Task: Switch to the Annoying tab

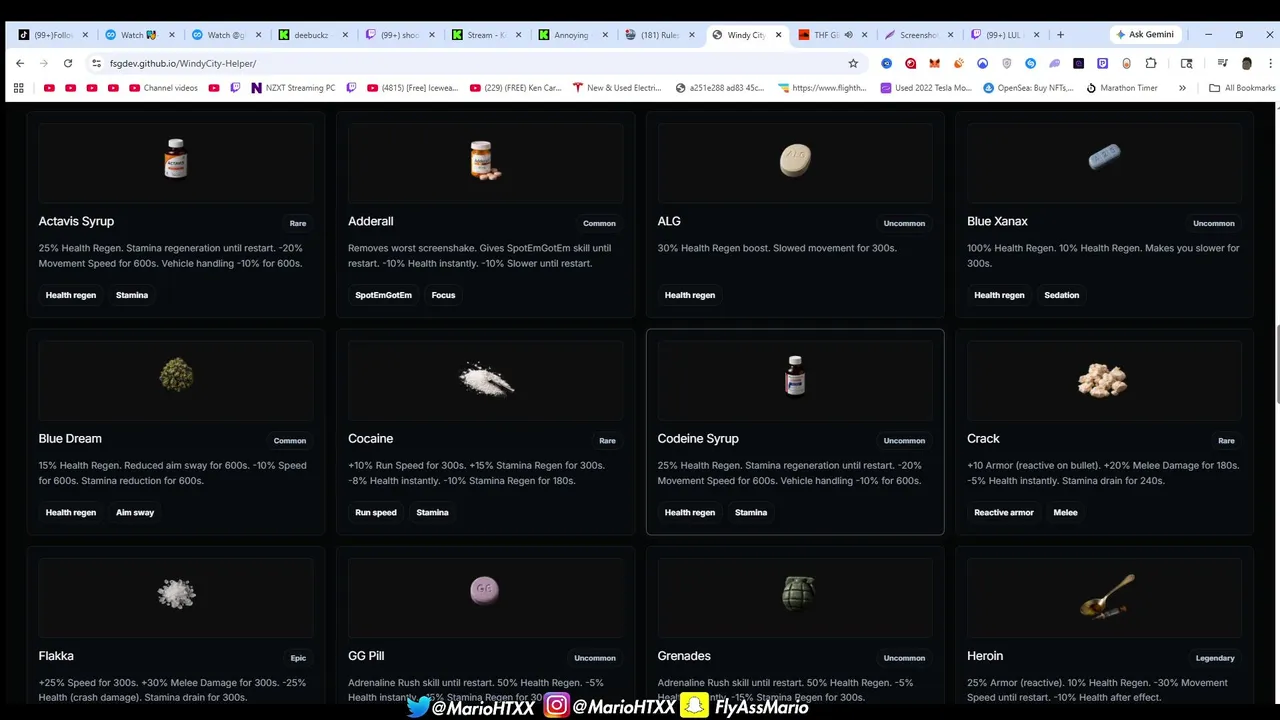Action: [x=571, y=35]
